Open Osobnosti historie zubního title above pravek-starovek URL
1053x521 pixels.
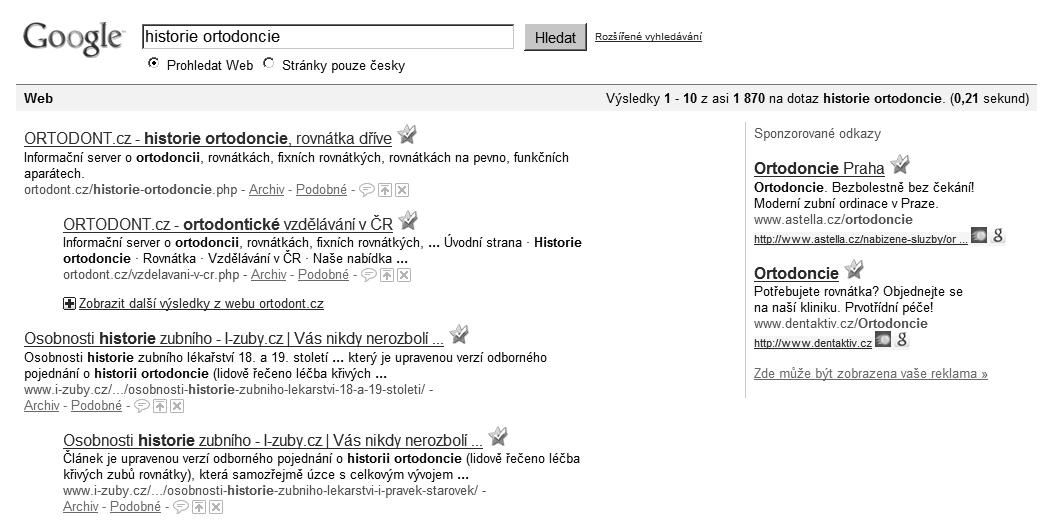[273, 440]
